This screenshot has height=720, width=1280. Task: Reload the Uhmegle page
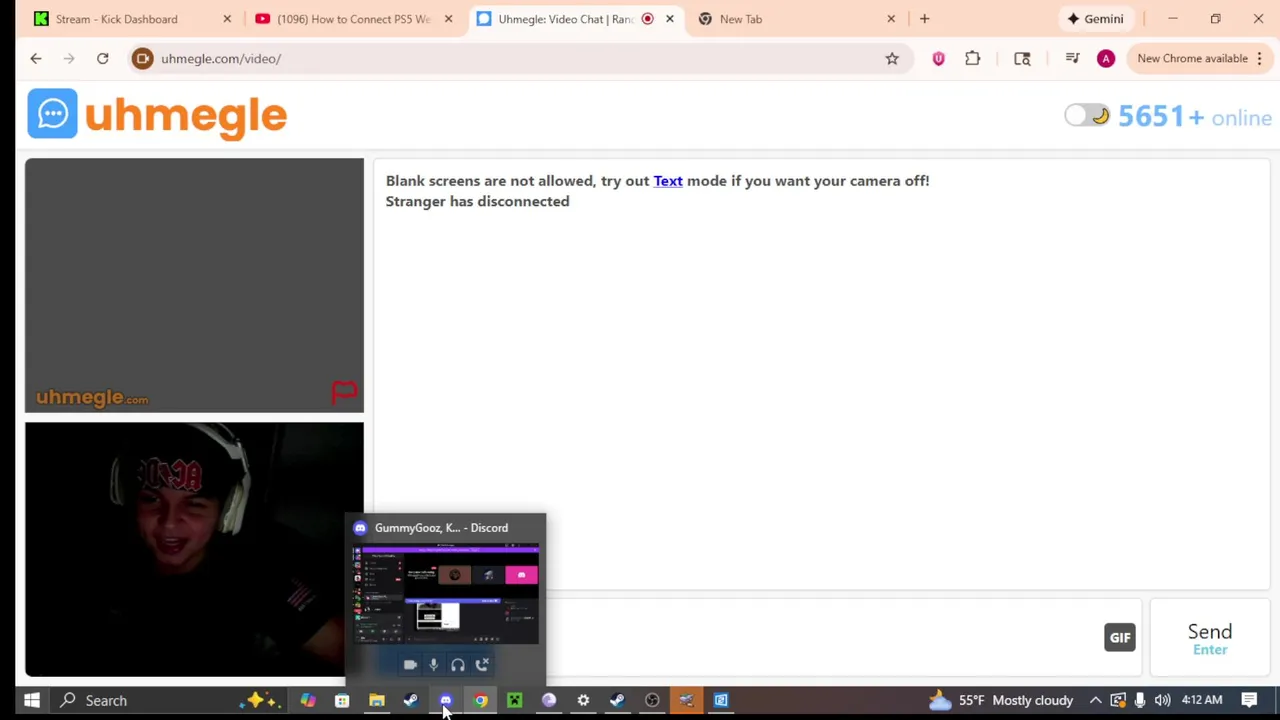pos(102,59)
